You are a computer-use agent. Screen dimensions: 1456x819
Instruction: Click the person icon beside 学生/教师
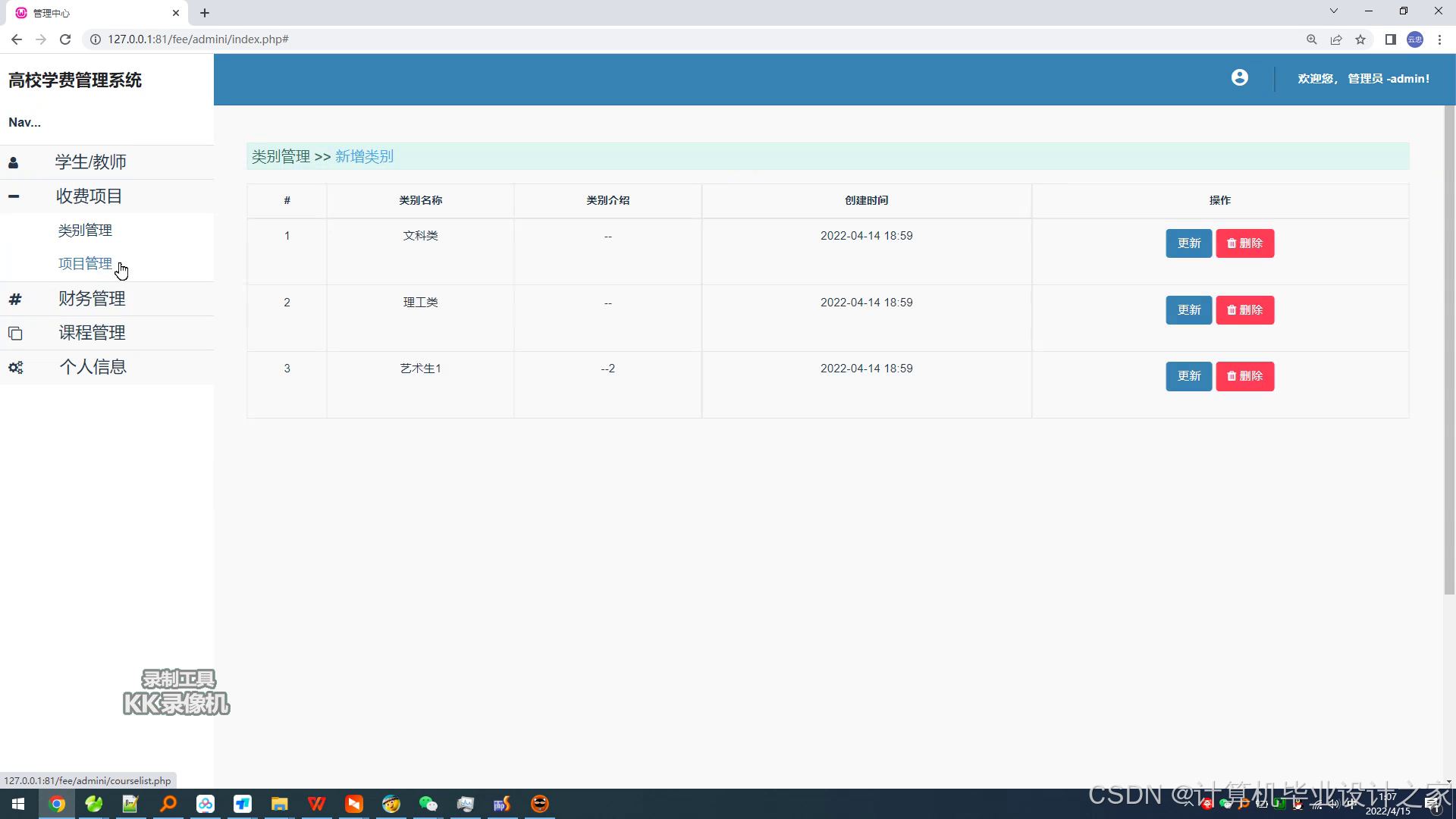[x=14, y=162]
